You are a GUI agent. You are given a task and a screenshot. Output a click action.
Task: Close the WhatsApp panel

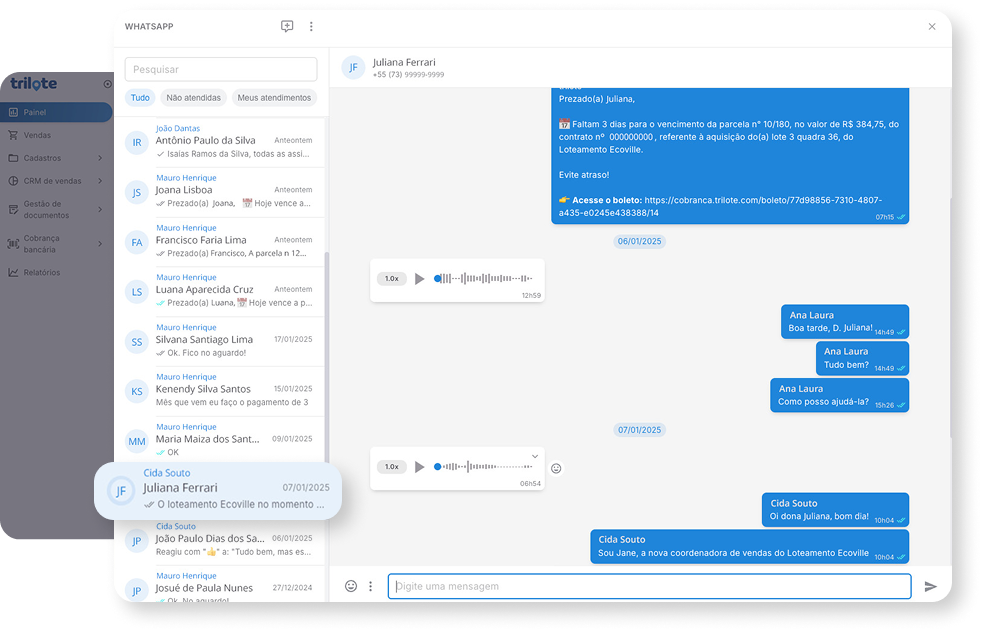pos(932,26)
